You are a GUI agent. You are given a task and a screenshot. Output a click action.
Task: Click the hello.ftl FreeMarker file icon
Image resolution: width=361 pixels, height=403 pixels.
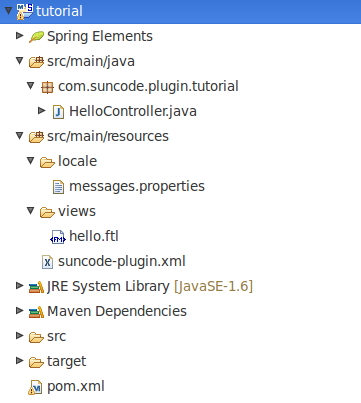[58, 237]
